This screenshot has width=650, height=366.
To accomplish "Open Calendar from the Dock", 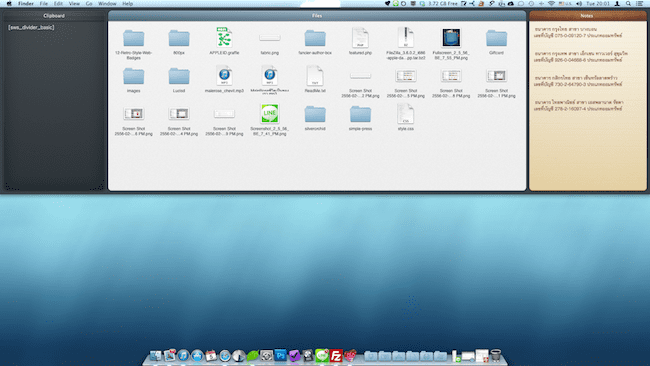I will click(x=211, y=356).
